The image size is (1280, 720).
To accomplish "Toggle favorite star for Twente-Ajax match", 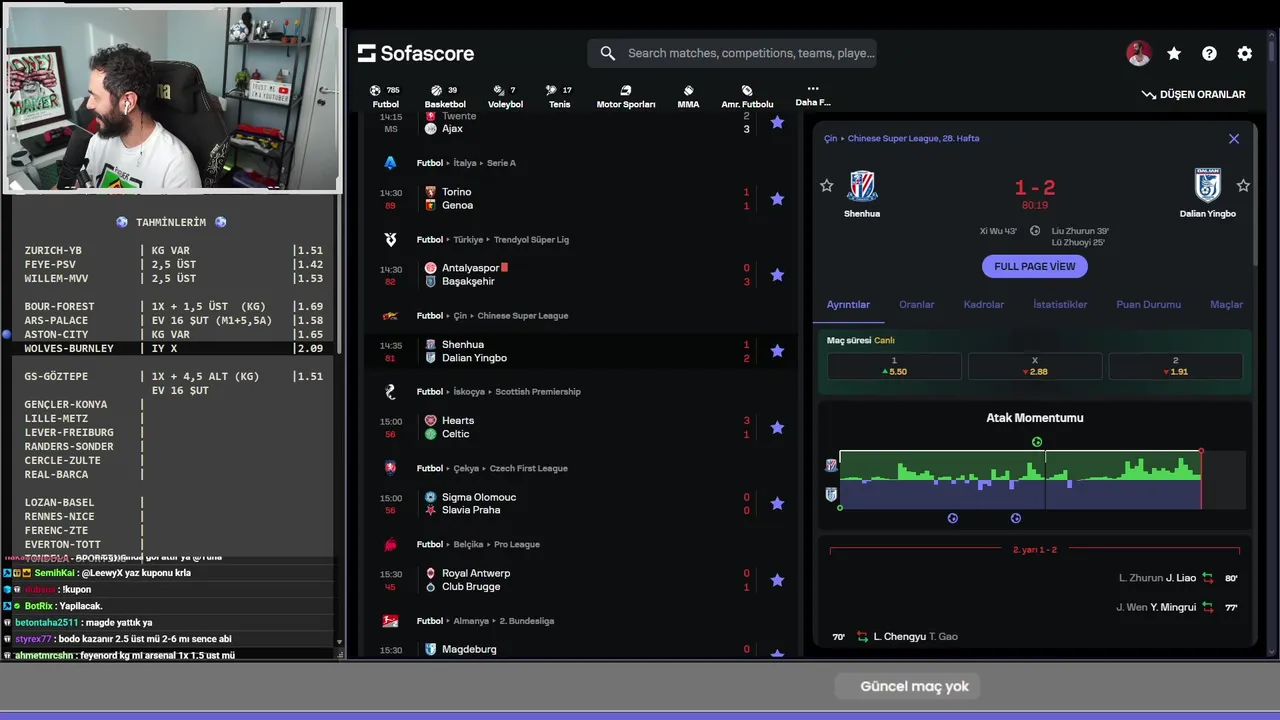I will [x=777, y=122].
